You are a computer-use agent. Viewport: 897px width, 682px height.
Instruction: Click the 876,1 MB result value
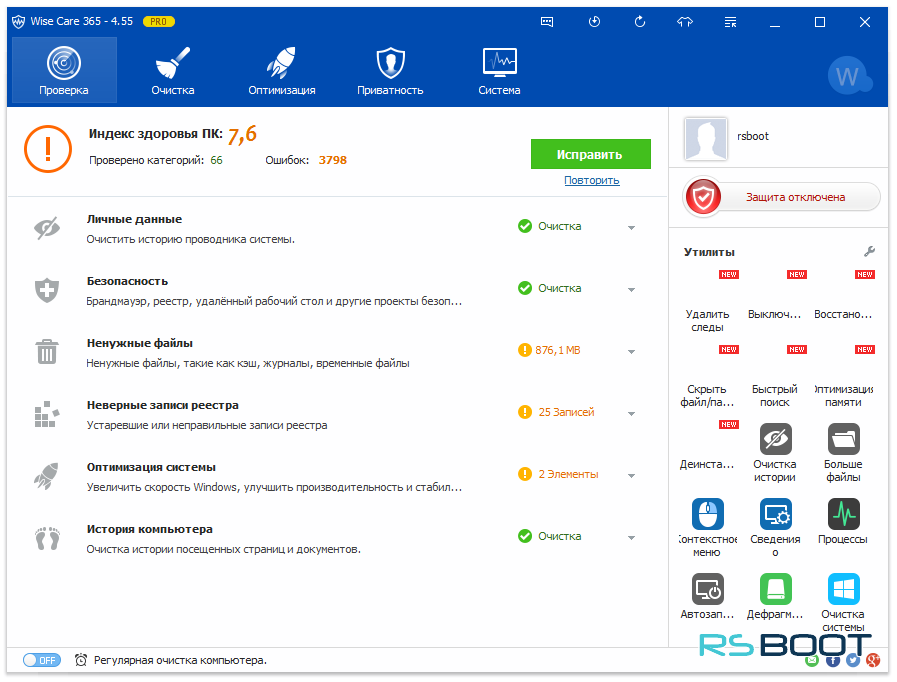tap(558, 350)
